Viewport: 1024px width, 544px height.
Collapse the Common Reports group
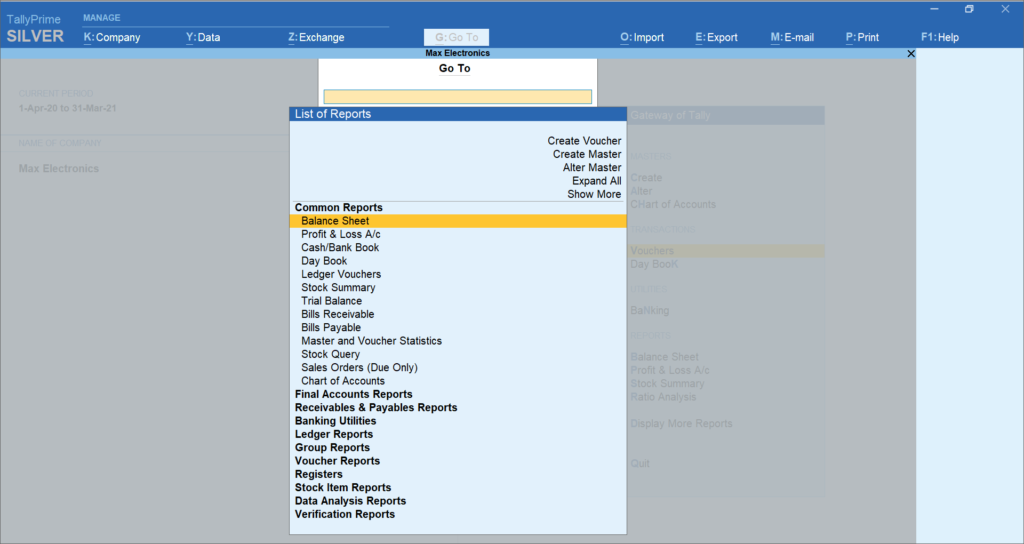[338, 208]
